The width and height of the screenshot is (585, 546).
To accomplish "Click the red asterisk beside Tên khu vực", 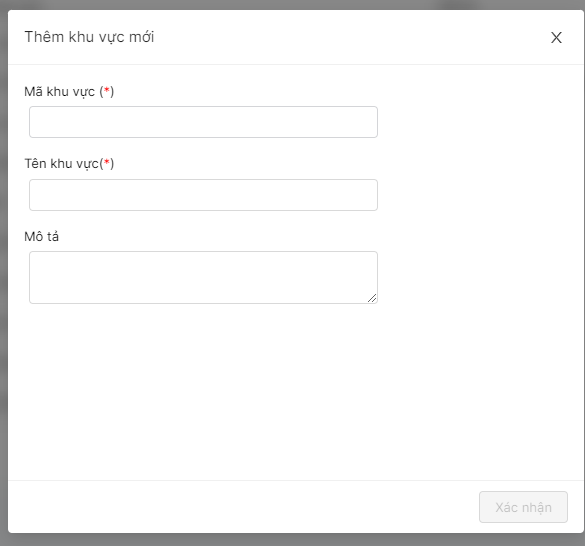I will coord(107,162).
